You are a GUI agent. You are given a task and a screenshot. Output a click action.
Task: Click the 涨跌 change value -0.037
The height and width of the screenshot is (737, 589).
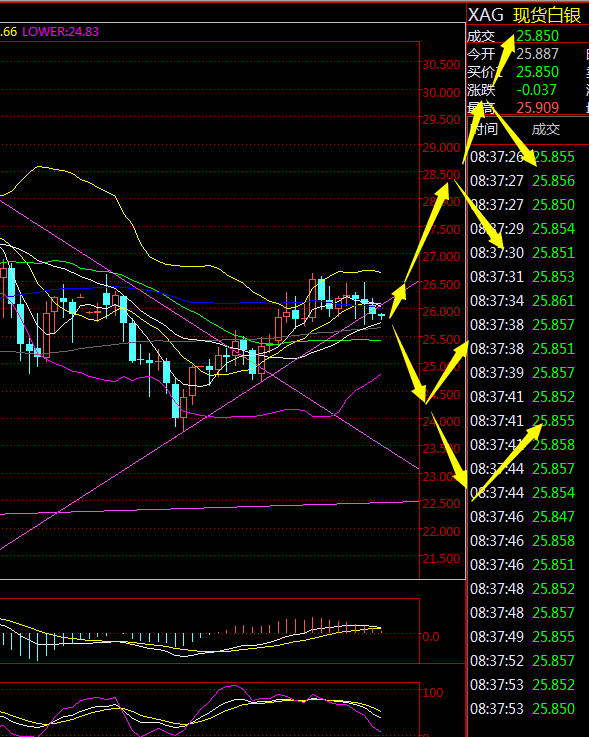[x=536, y=90]
